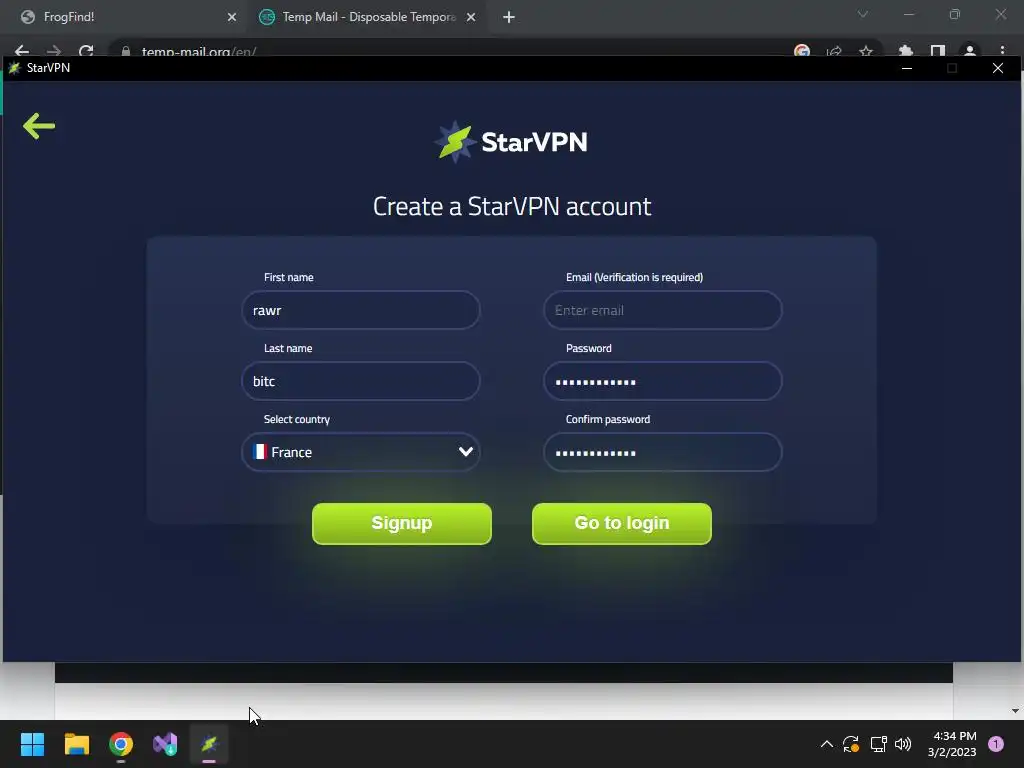Focus the Enter email input field
1024x768 pixels.
(x=662, y=310)
